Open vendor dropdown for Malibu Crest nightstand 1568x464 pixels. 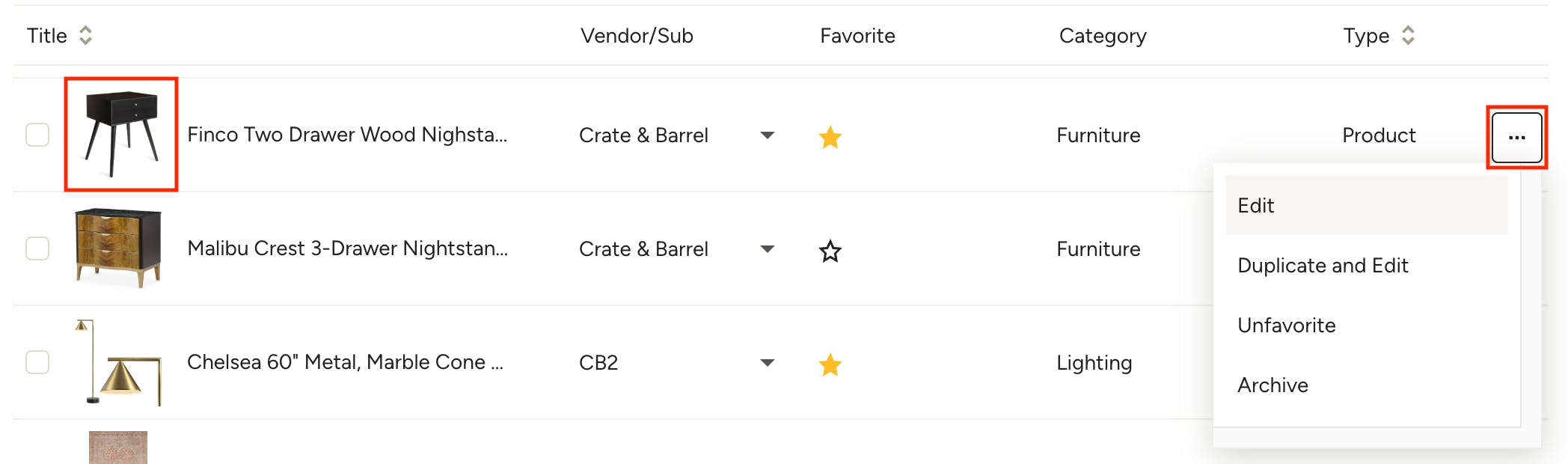[767, 249]
